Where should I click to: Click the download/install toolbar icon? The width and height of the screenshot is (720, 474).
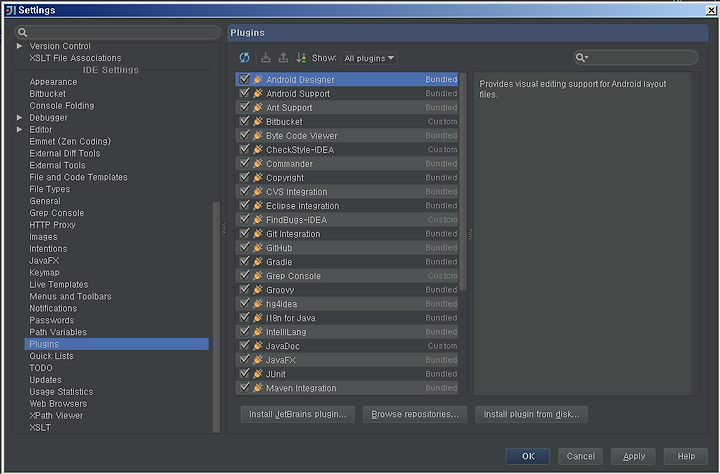click(265, 58)
